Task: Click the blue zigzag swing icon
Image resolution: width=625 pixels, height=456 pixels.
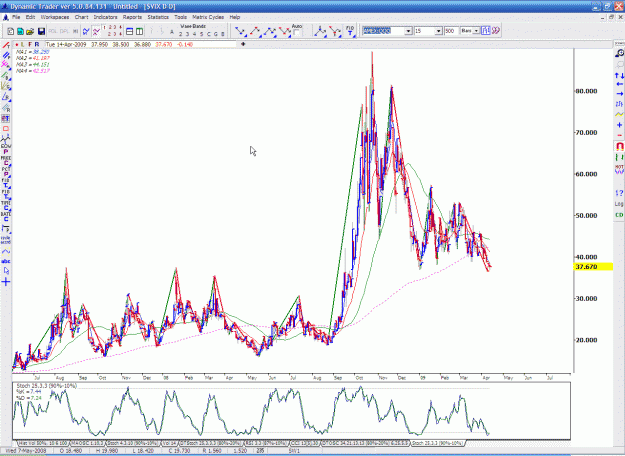Action: tap(86, 31)
